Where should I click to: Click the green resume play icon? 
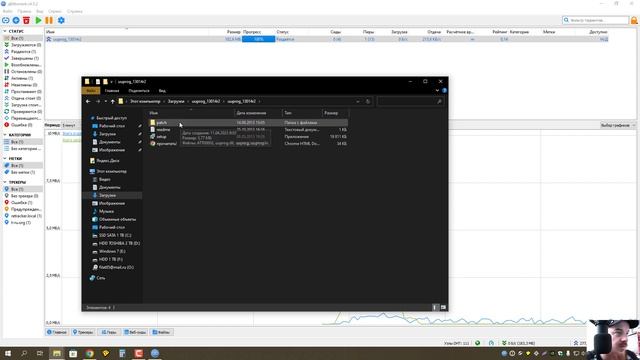(x=38, y=20)
